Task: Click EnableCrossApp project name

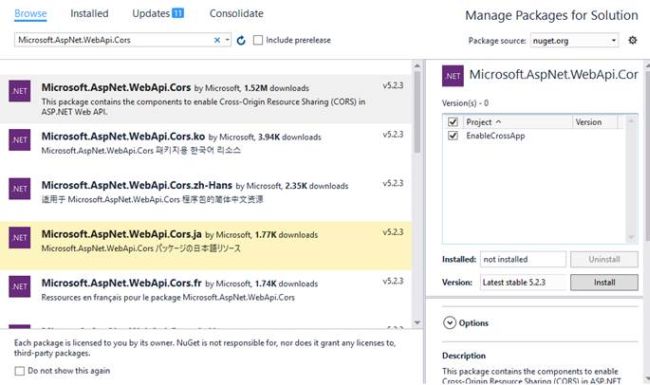Action: coord(495,136)
